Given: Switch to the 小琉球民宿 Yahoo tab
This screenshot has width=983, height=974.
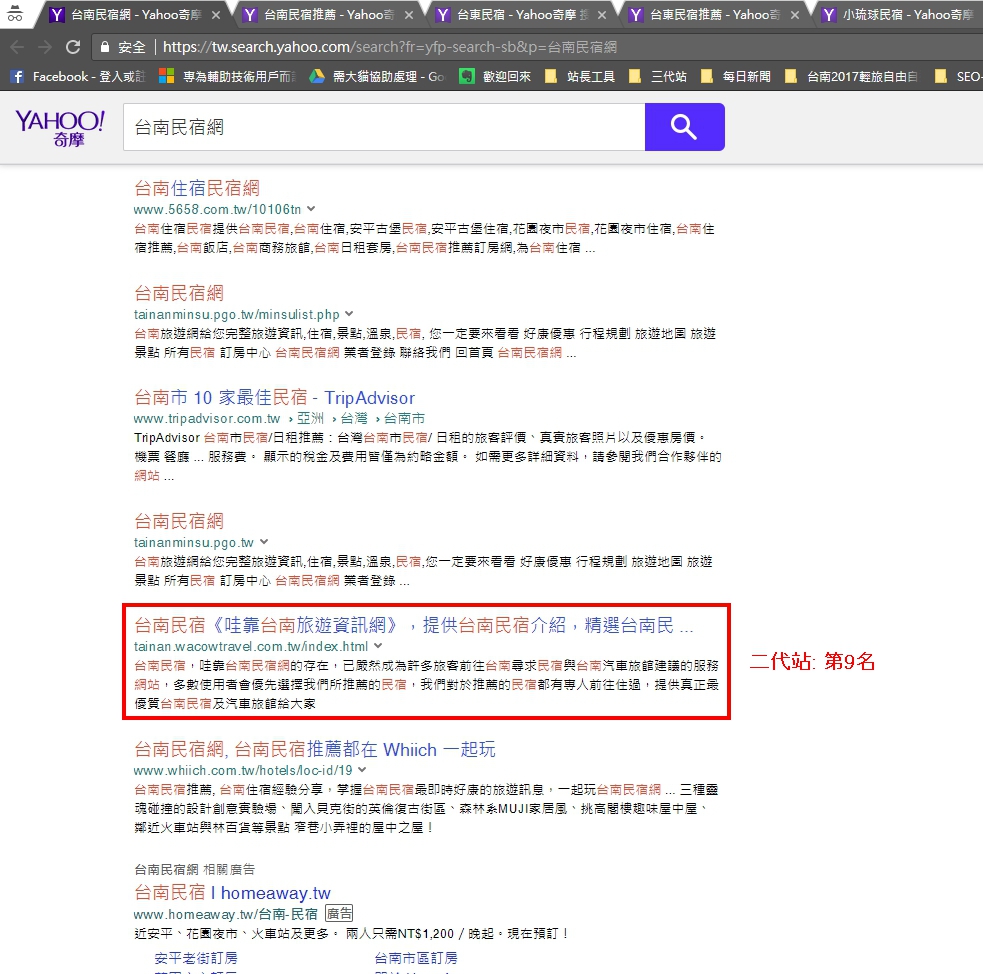Looking at the screenshot, I should tap(900, 14).
